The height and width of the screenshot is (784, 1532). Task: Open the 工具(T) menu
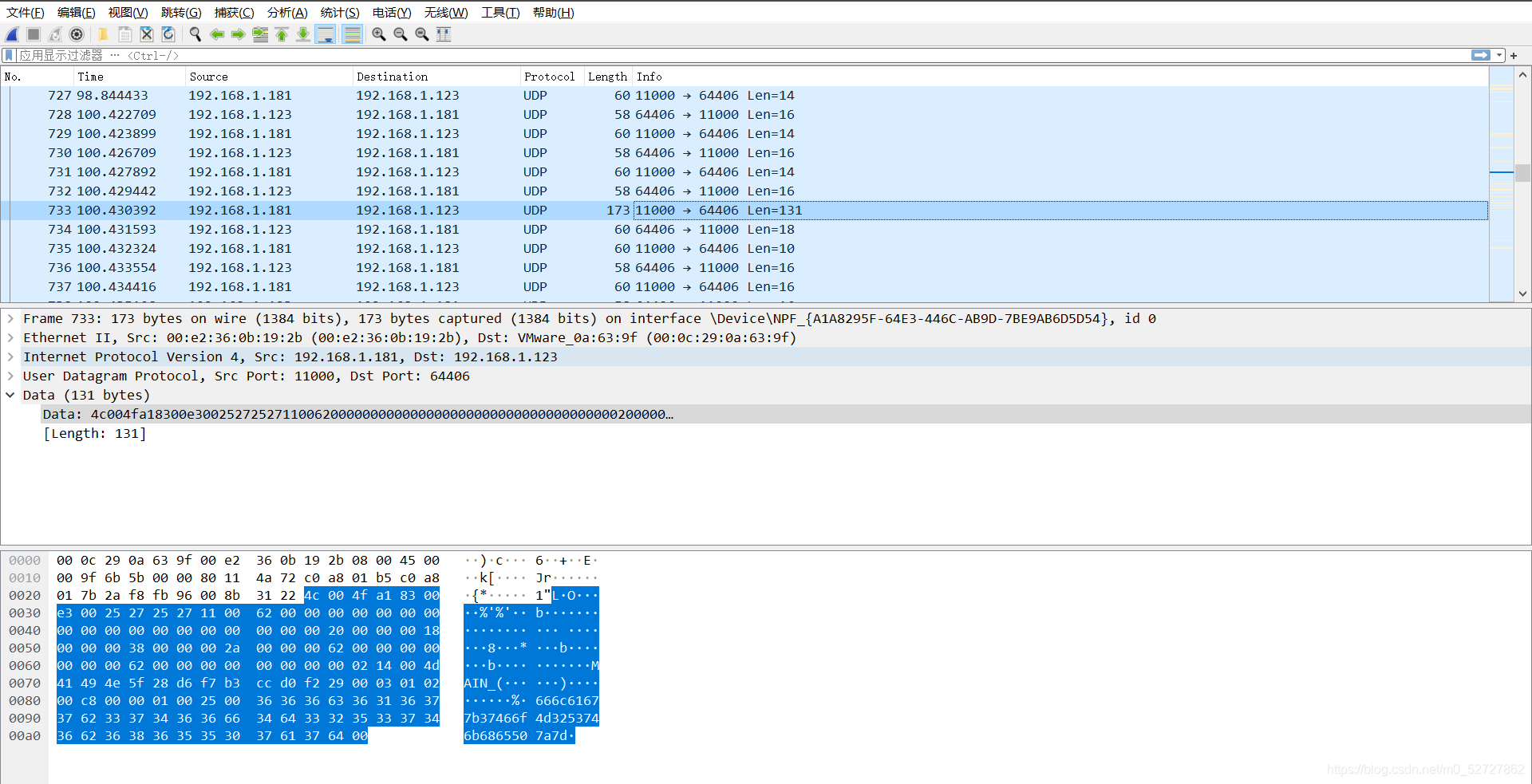pos(500,13)
